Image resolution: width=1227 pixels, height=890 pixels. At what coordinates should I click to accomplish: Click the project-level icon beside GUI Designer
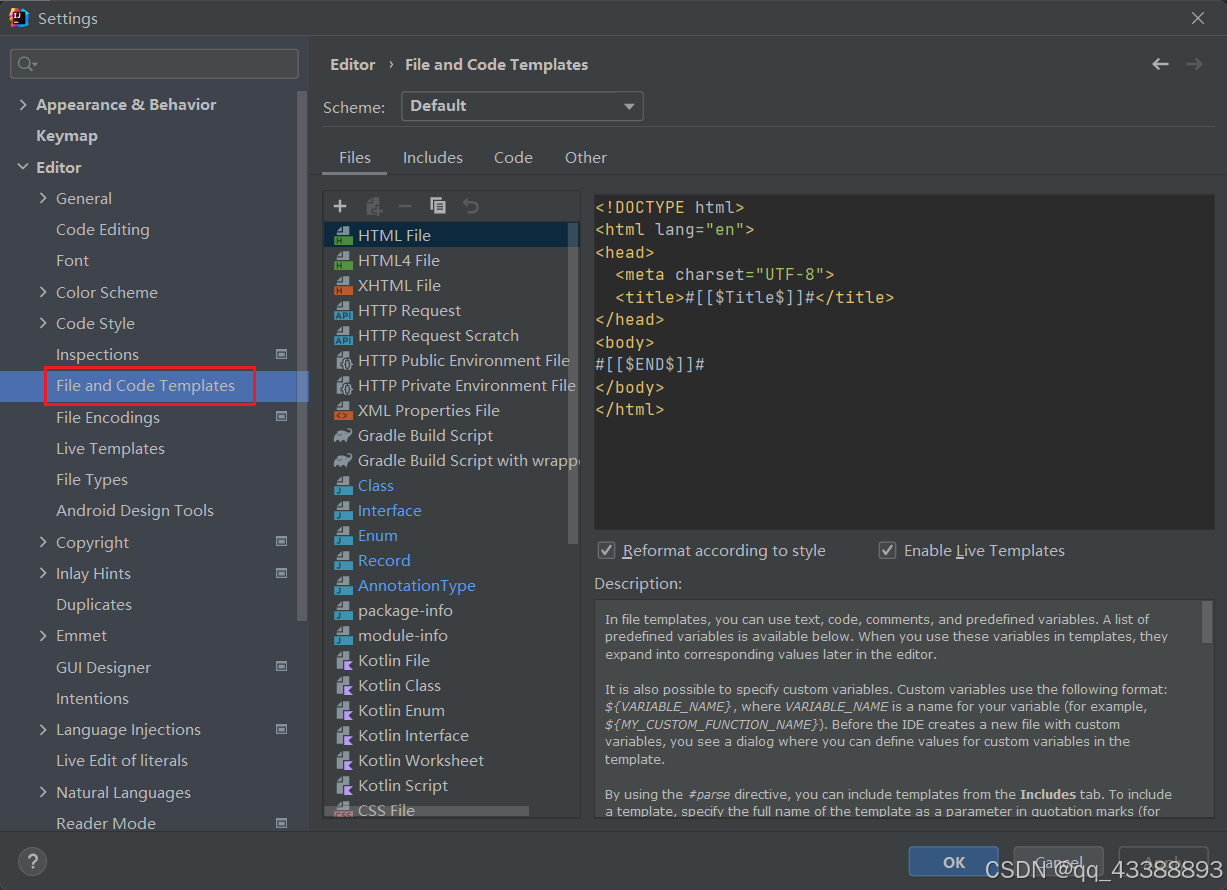pos(281,667)
